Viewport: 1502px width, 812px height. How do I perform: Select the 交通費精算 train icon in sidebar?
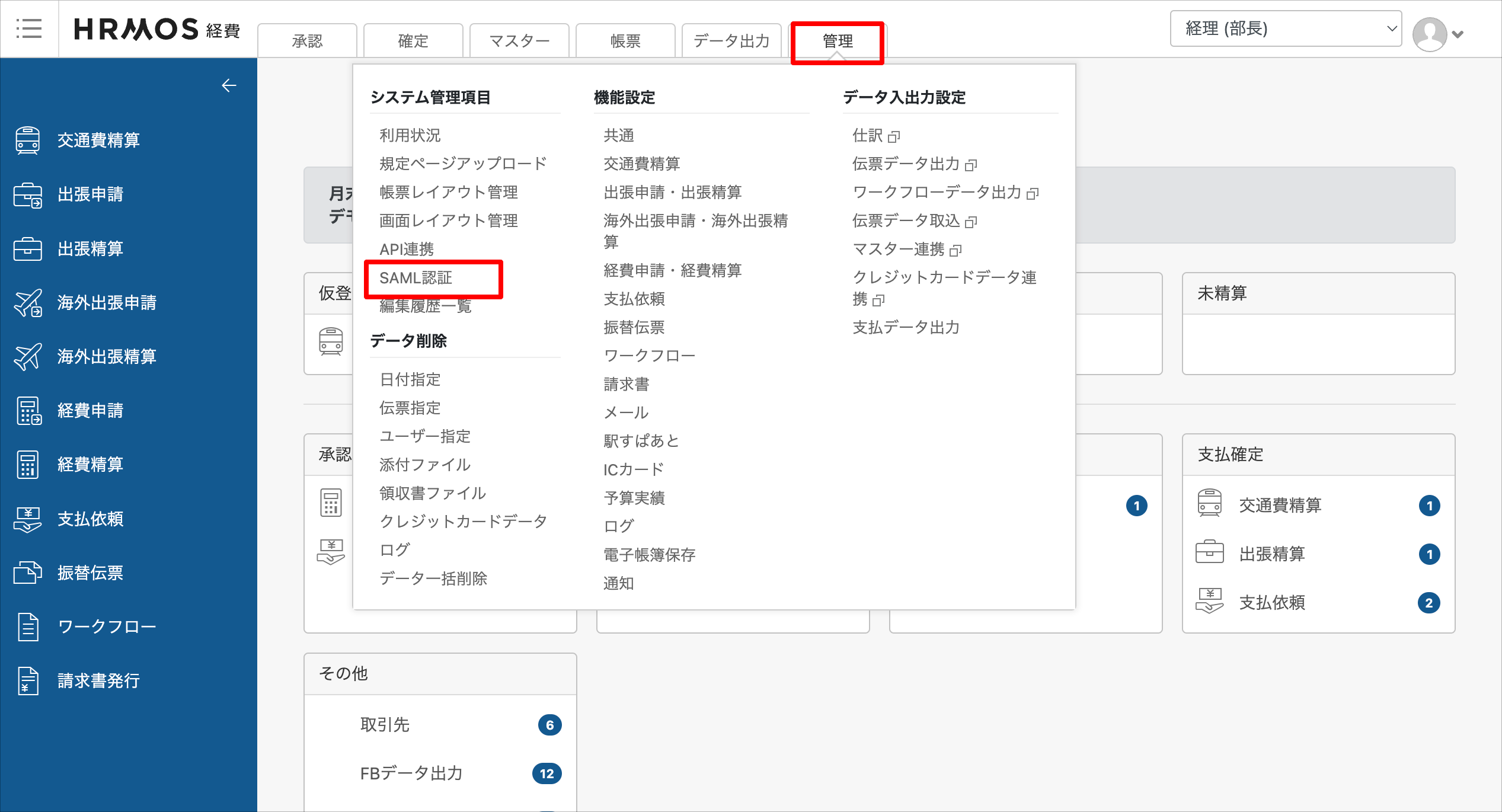28,140
